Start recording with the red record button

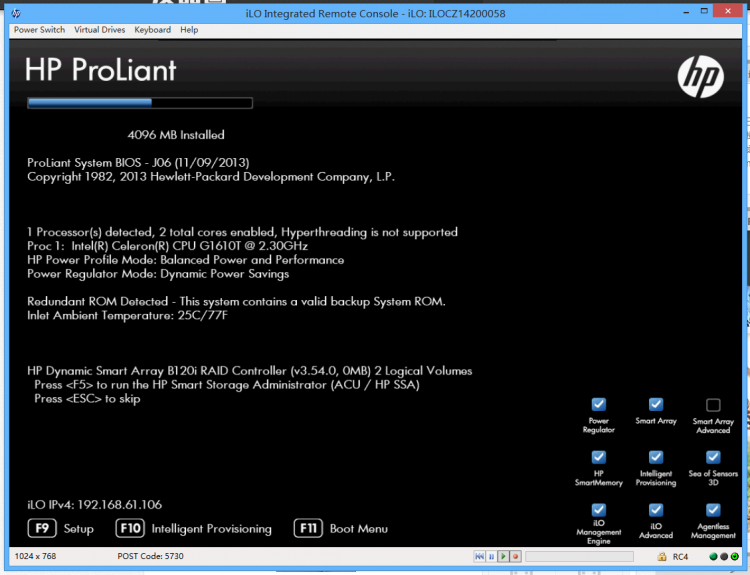click(x=516, y=556)
